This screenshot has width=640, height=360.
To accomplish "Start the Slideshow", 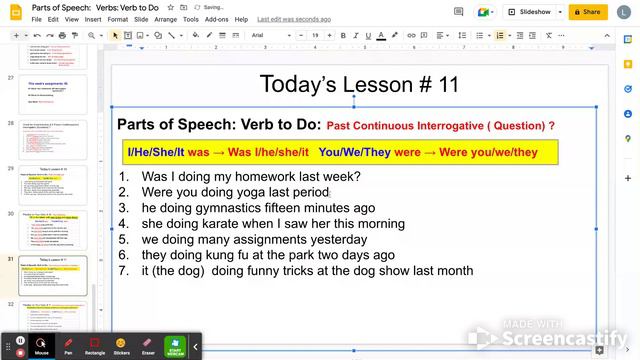I will [530, 12].
